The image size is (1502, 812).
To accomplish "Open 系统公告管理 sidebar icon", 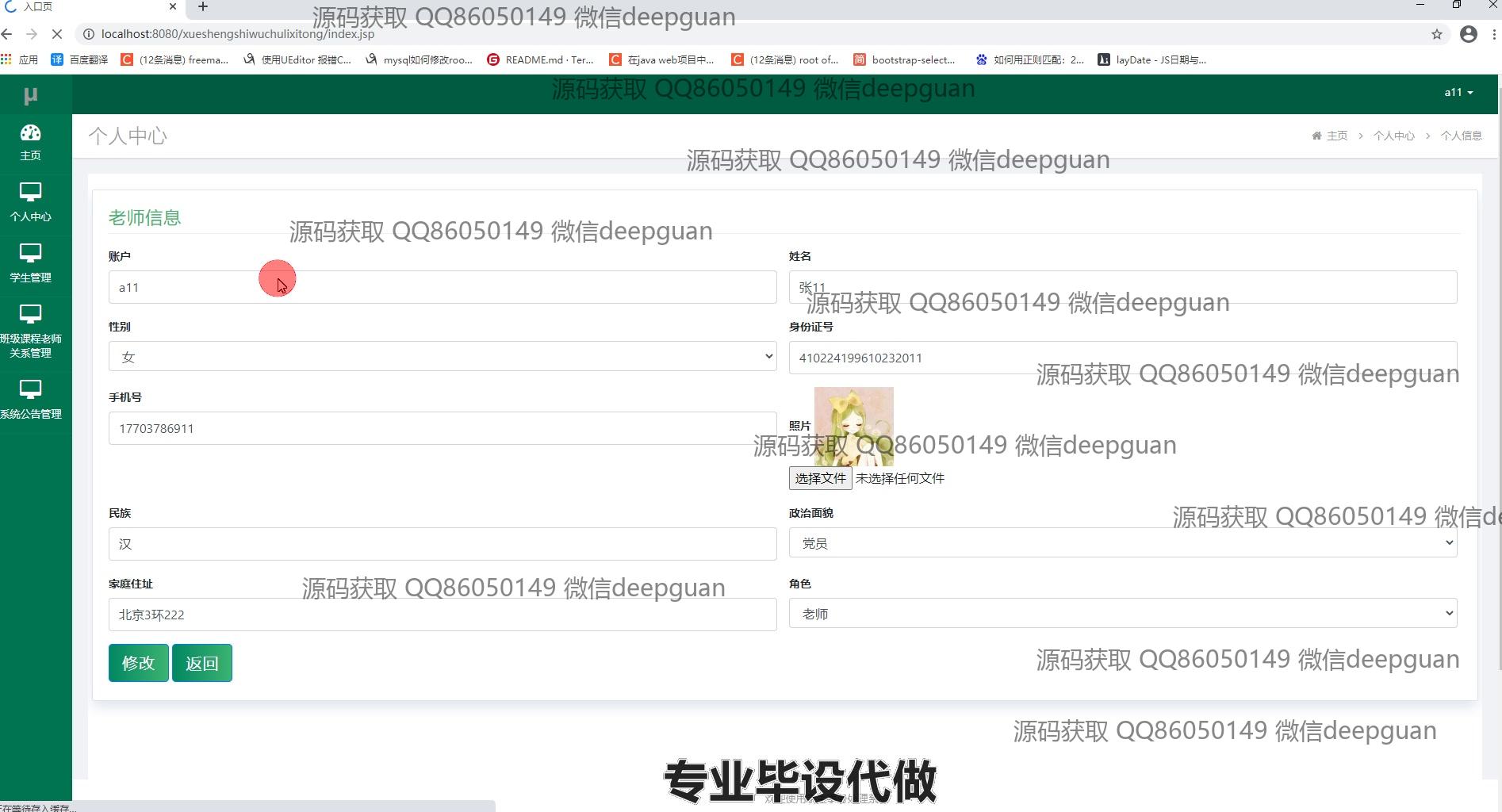I will tap(30, 390).
